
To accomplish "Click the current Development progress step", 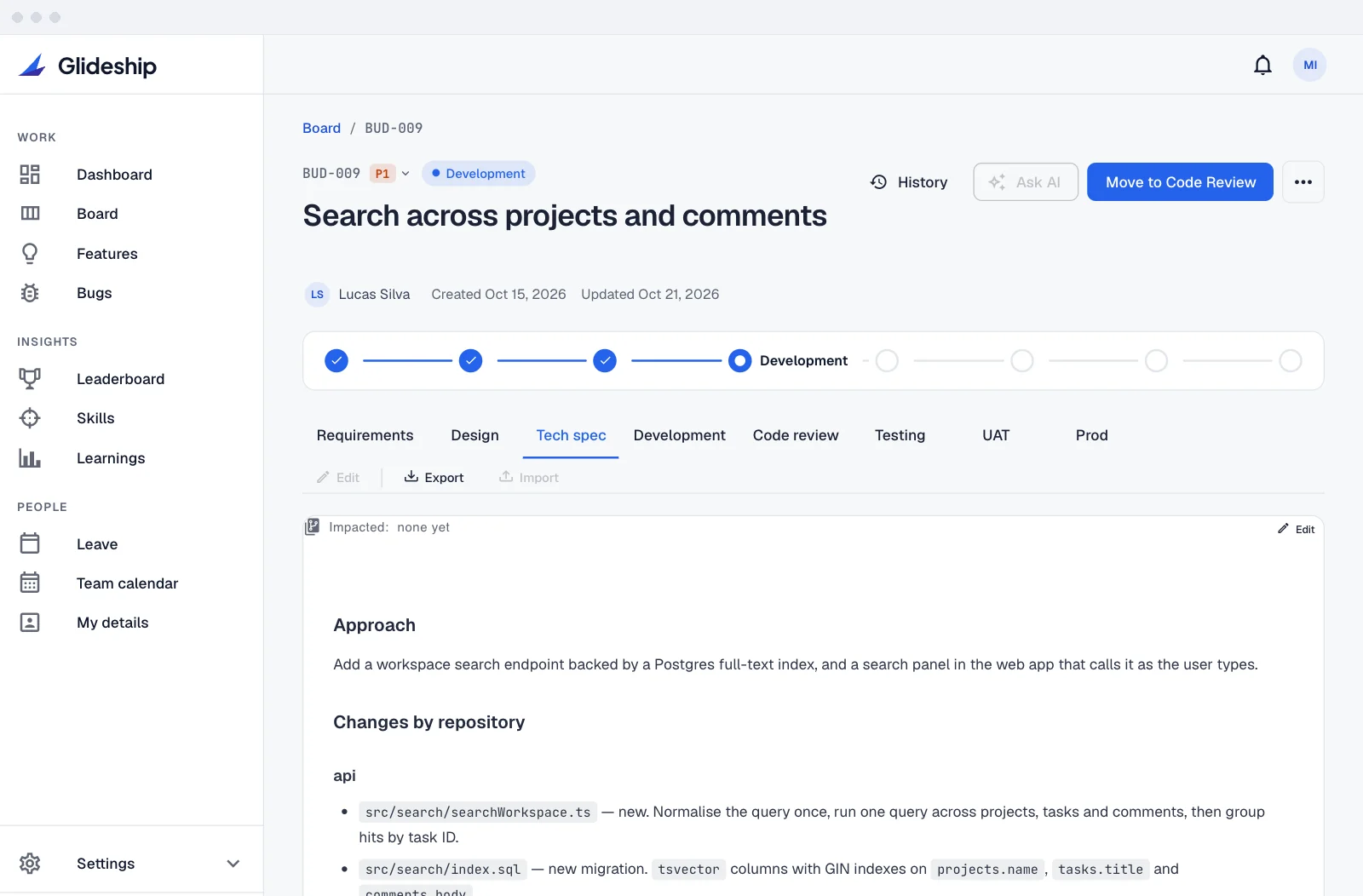I will [x=739, y=361].
